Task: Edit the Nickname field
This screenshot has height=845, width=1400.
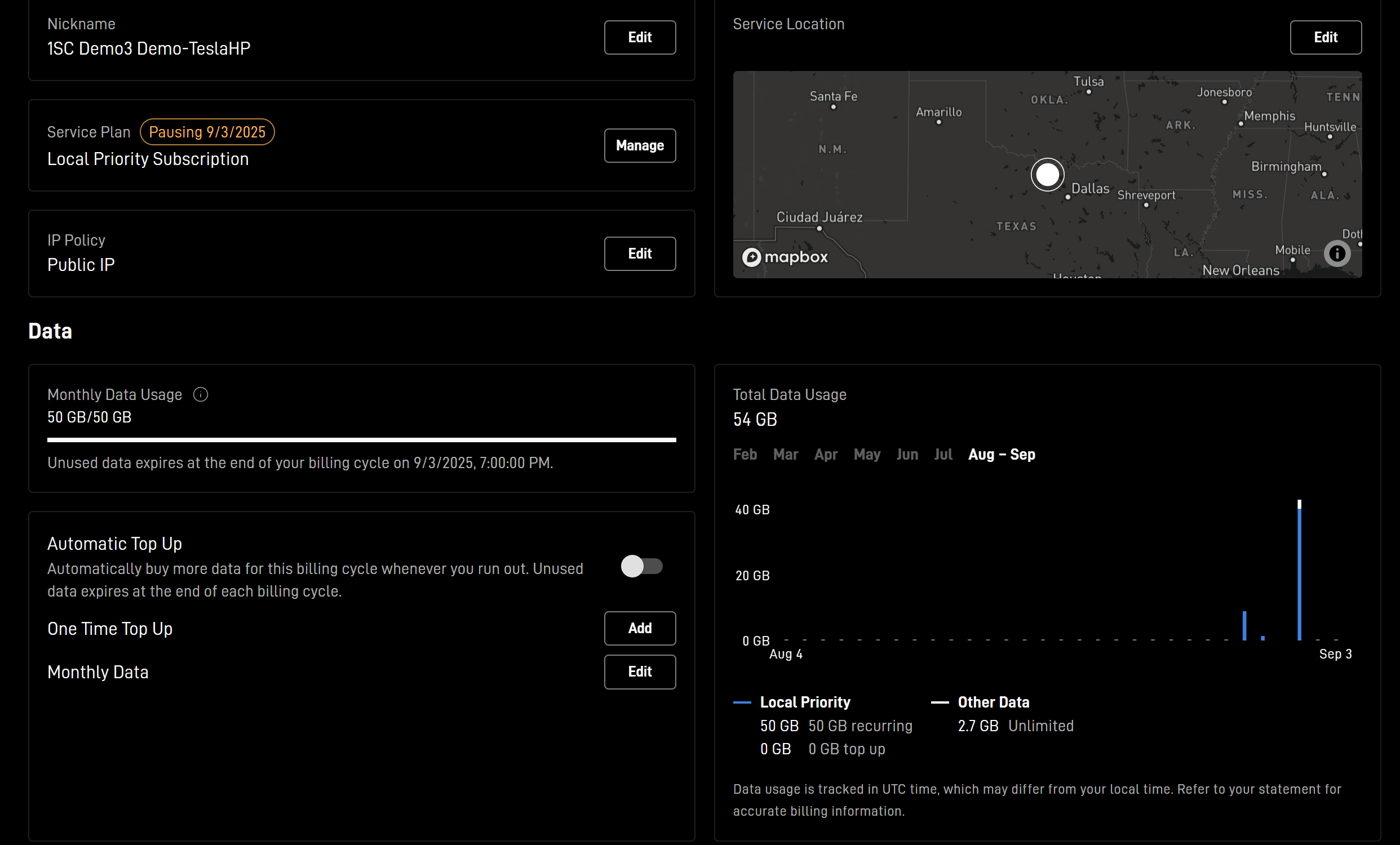Action: [640, 38]
